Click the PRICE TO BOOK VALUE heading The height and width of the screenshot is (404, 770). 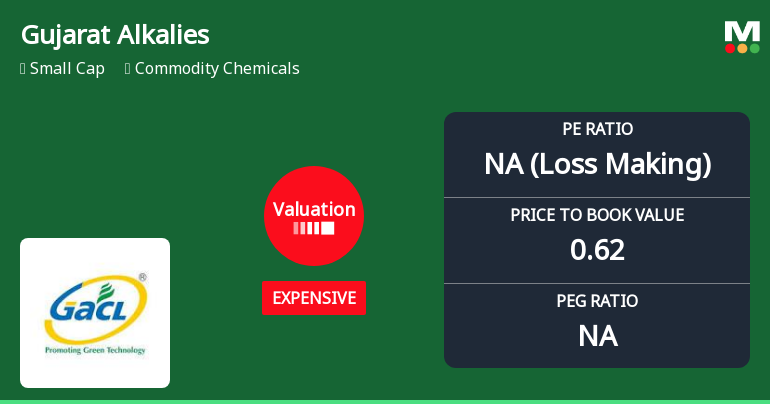tap(597, 215)
